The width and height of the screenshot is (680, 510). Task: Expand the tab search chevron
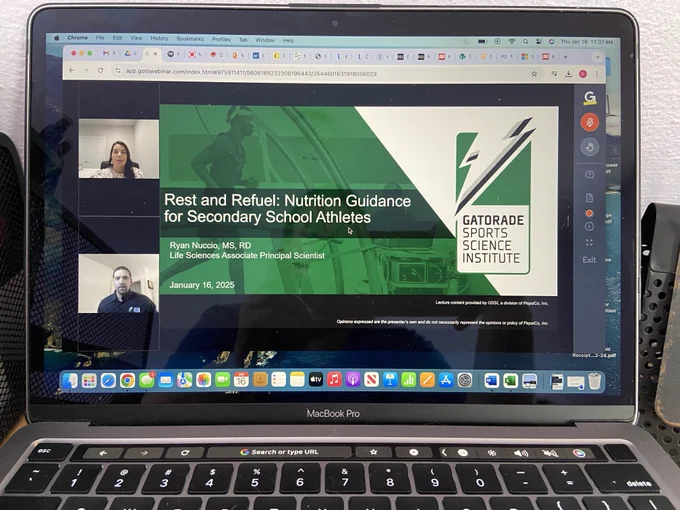pyautogui.click(x=598, y=57)
